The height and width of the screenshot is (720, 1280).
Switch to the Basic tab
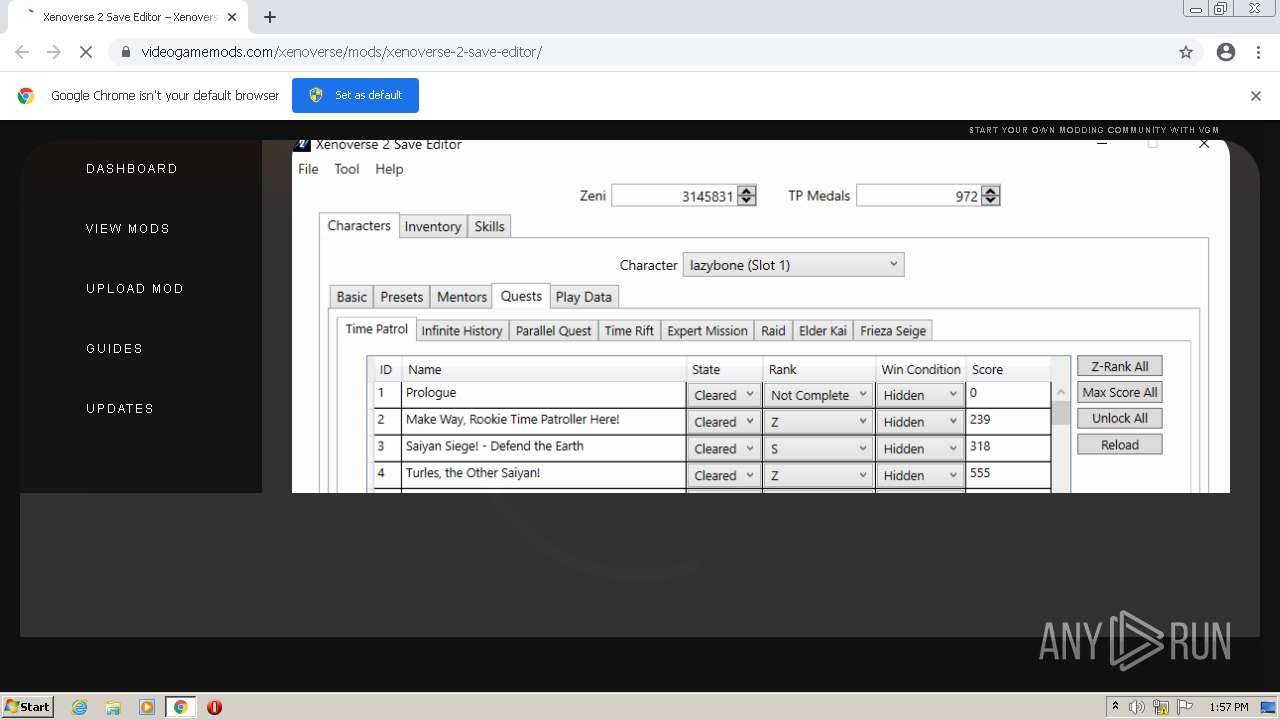[x=351, y=297]
